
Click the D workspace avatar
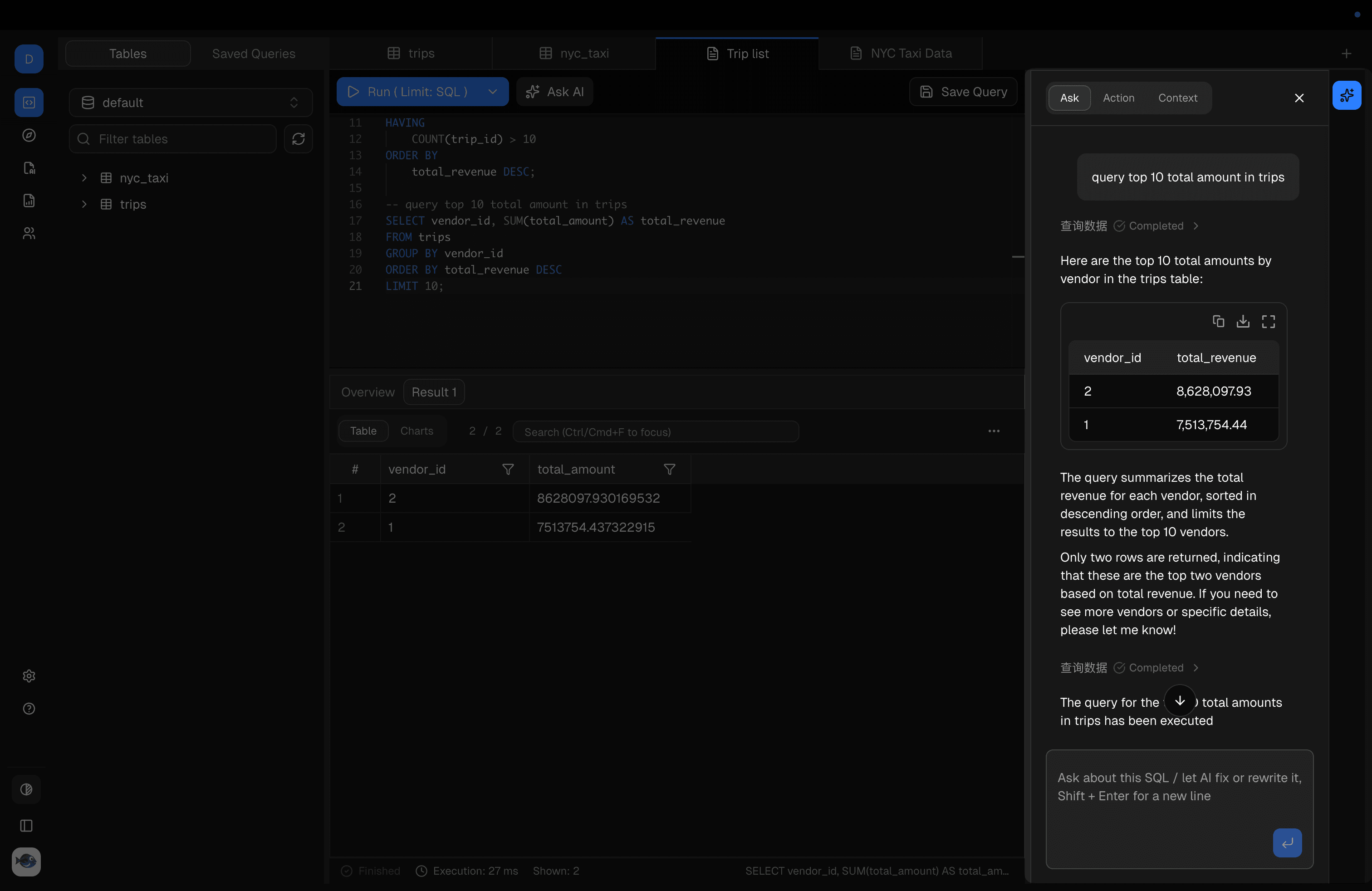point(29,59)
